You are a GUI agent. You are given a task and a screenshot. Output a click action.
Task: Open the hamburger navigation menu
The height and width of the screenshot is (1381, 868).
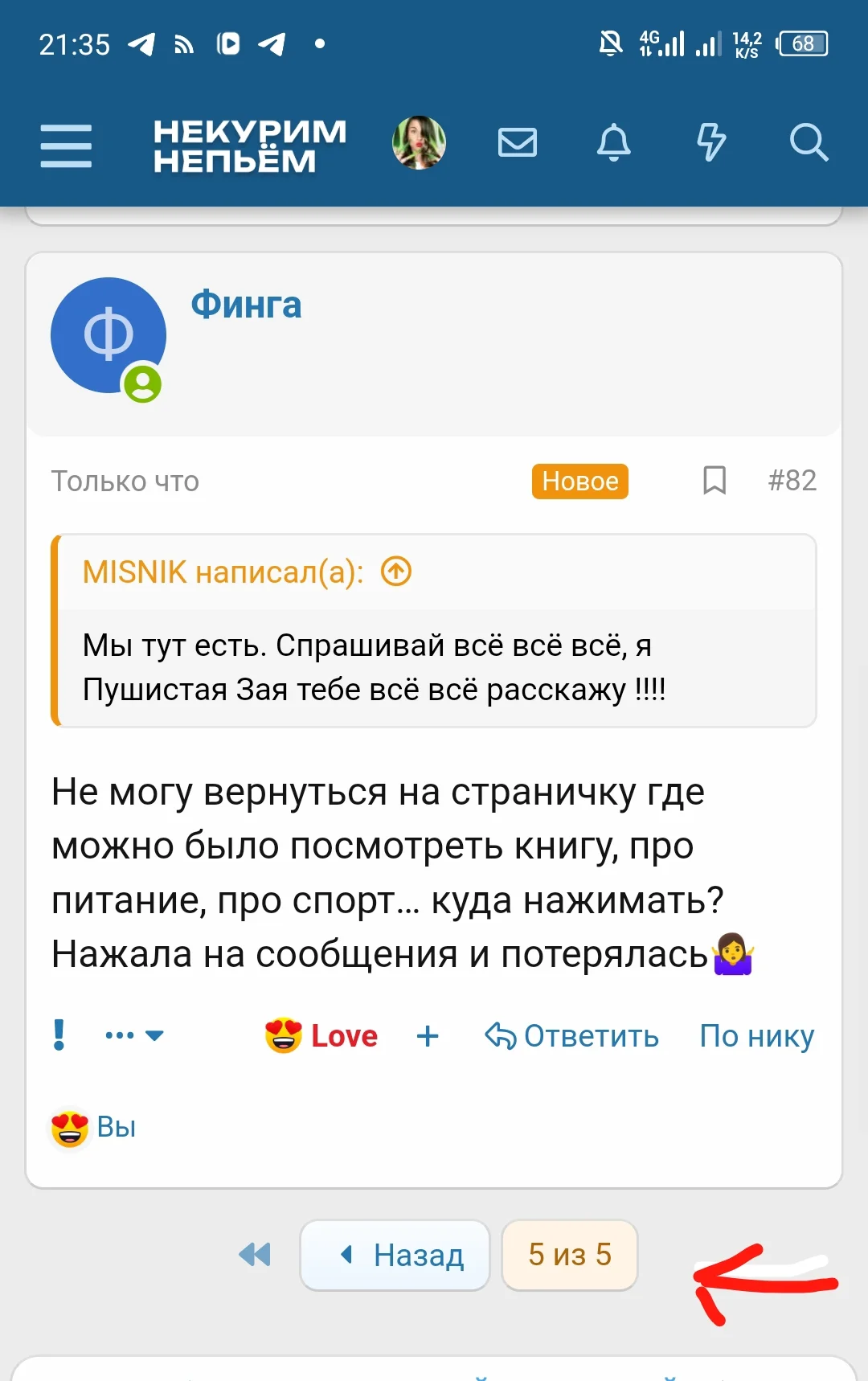point(66,145)
